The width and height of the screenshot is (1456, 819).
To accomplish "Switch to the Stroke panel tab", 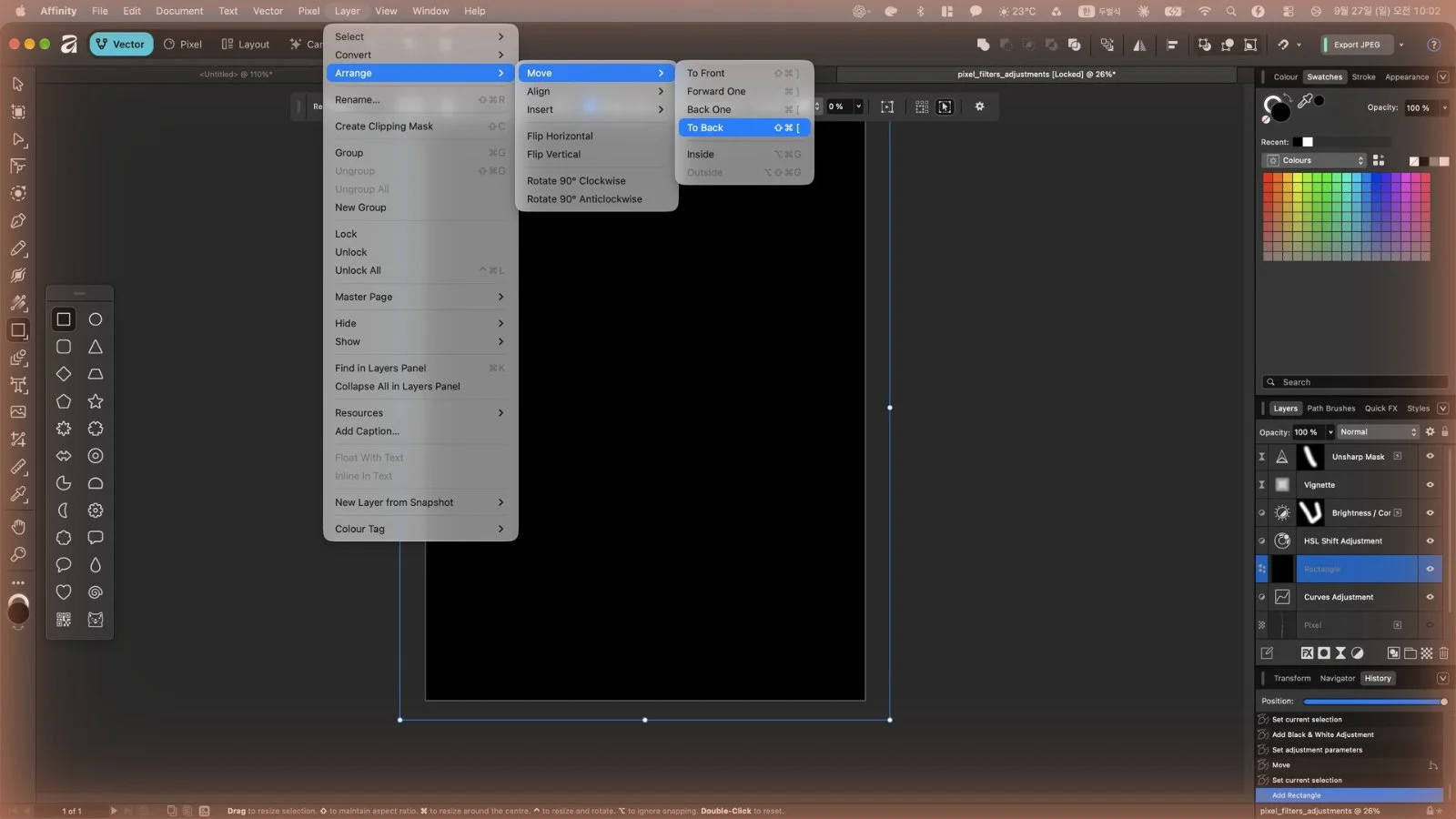I will click(1363, 77).
